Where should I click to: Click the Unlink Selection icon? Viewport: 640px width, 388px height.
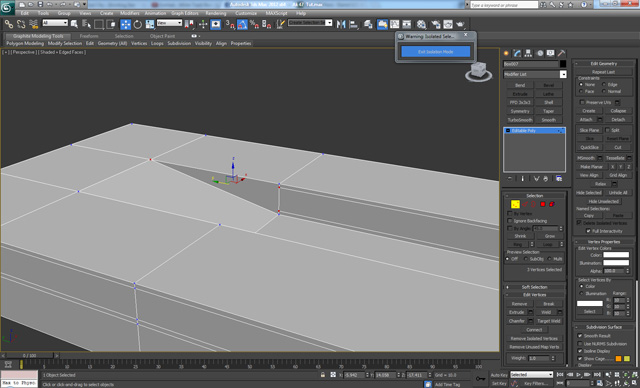[21, 24]
